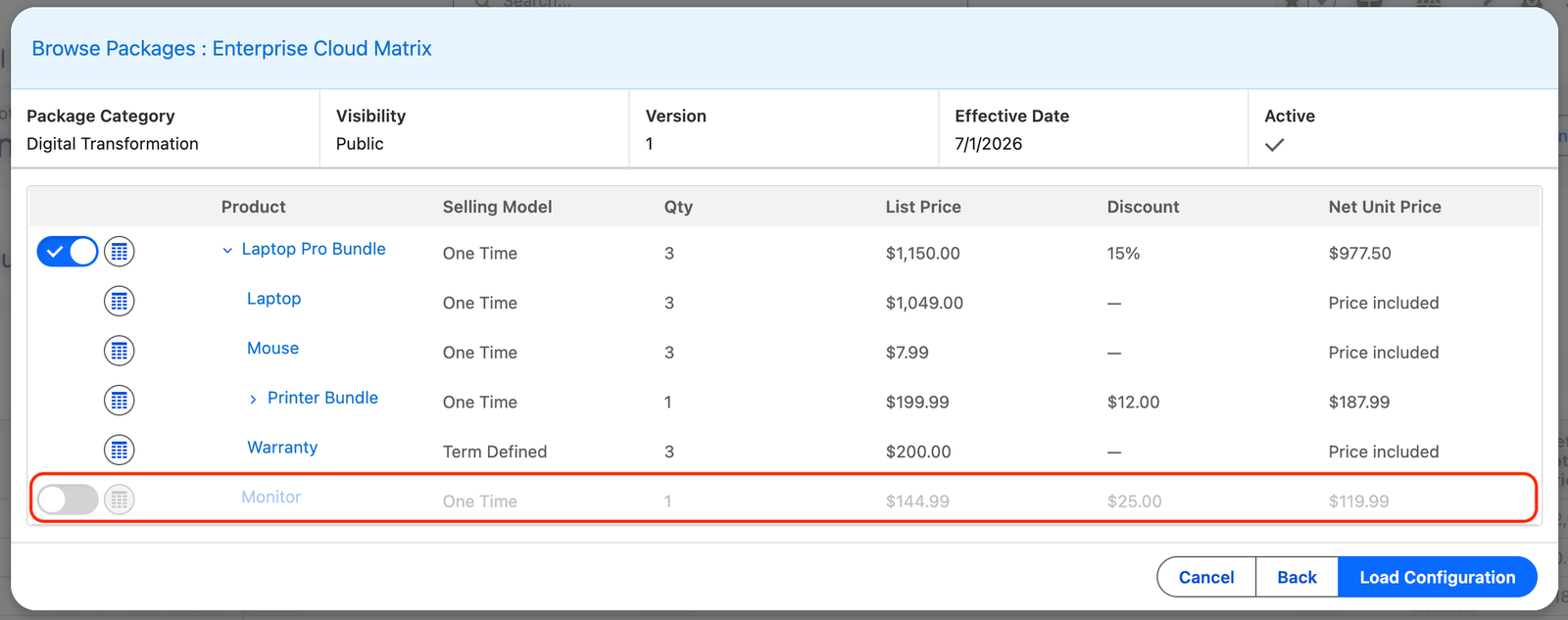Click the Version label
1568x620 pixels.
pyautogui.click(x=676, y=116)
